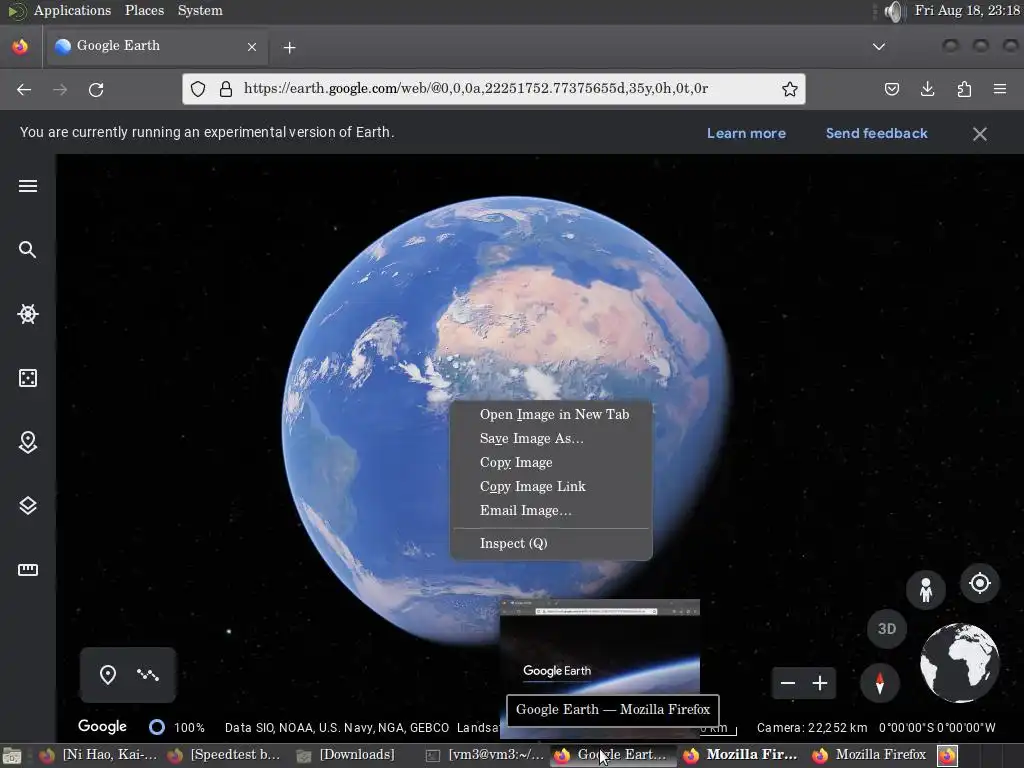Open the Google Earth hamburger menu
This screenshot has height=768, width=1024.
click(x=27, y=186)
